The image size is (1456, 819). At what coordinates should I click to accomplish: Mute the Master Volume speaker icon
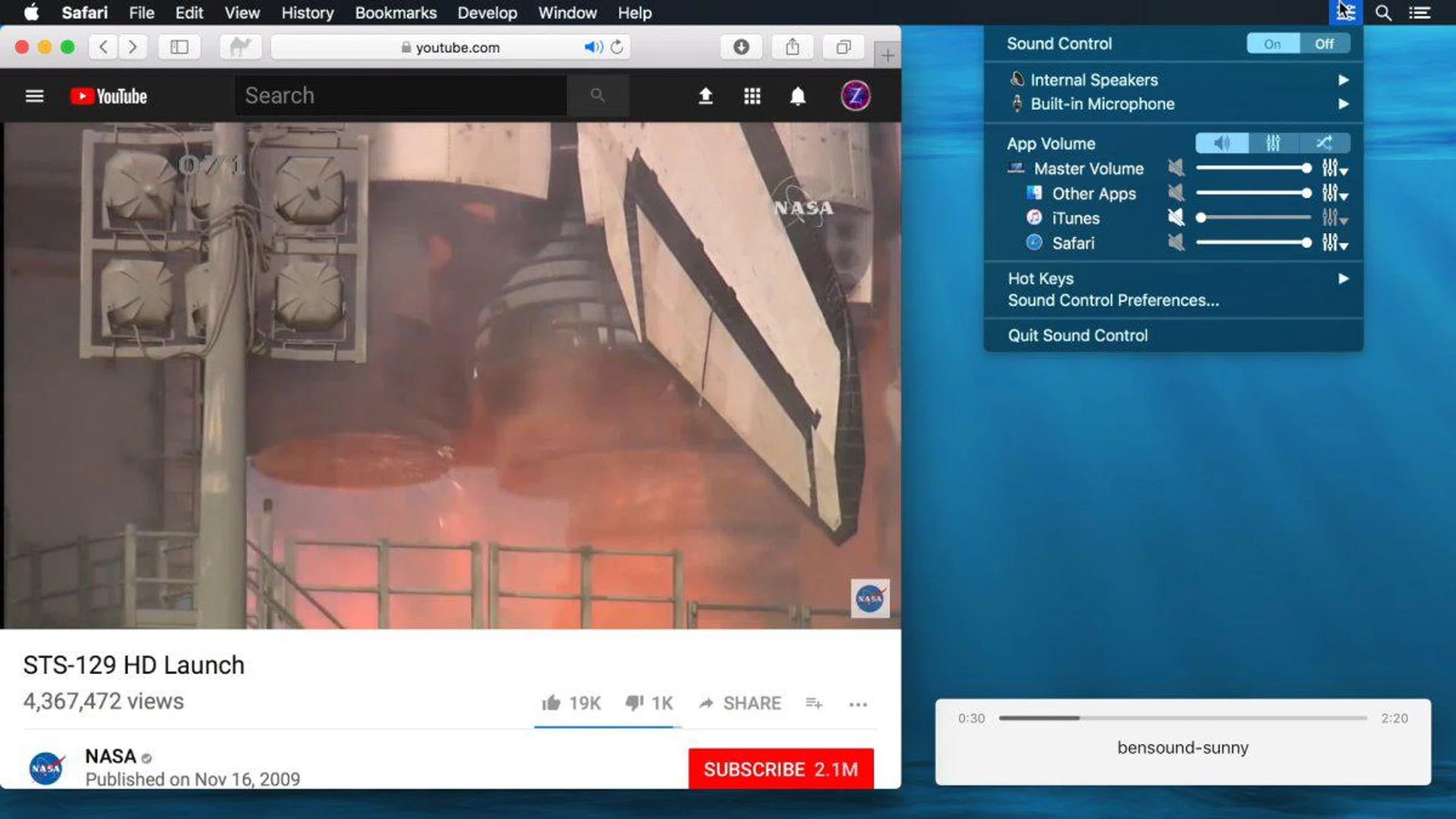pos(1175,168)
